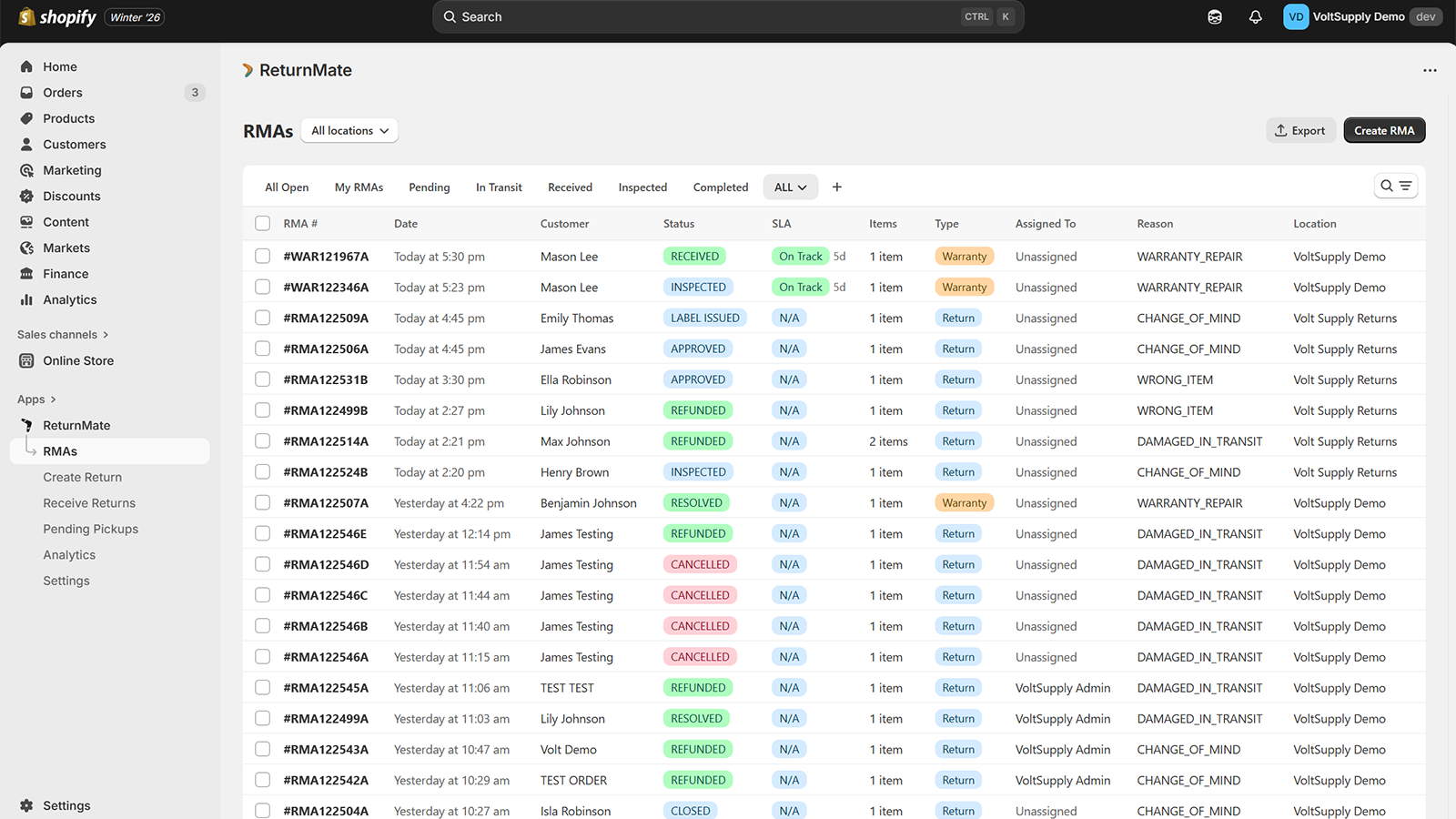Switch to Completed tab
Image resolution: width=1456 pixels, height=819 pixels.
[x=721, y=187]
